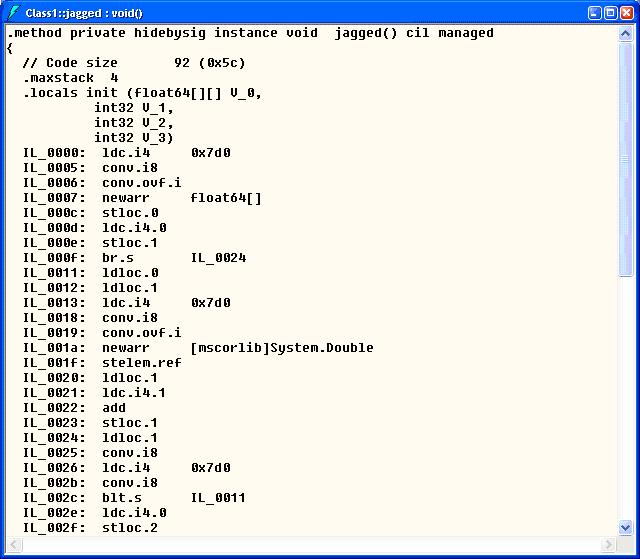Image resolution: width=640 pixels, height=559 pixels.
Task: Click line IL_0005 conv.i8
Action: click(90, 168)
